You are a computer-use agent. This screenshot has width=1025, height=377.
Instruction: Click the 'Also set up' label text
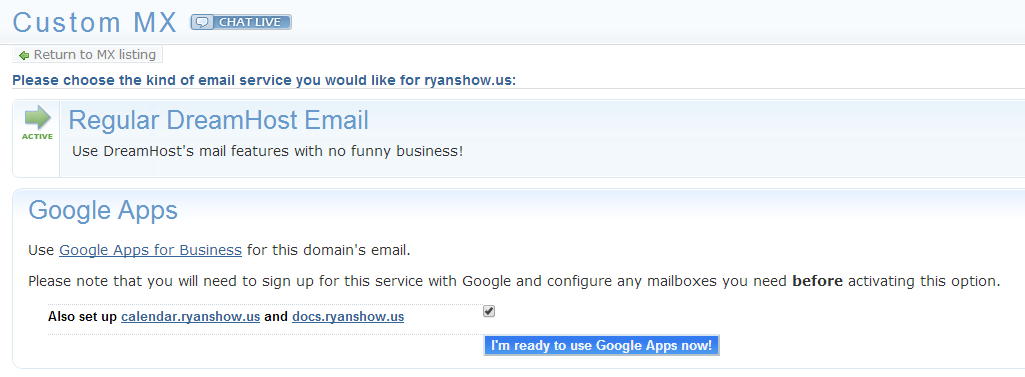tap(83, 318)
